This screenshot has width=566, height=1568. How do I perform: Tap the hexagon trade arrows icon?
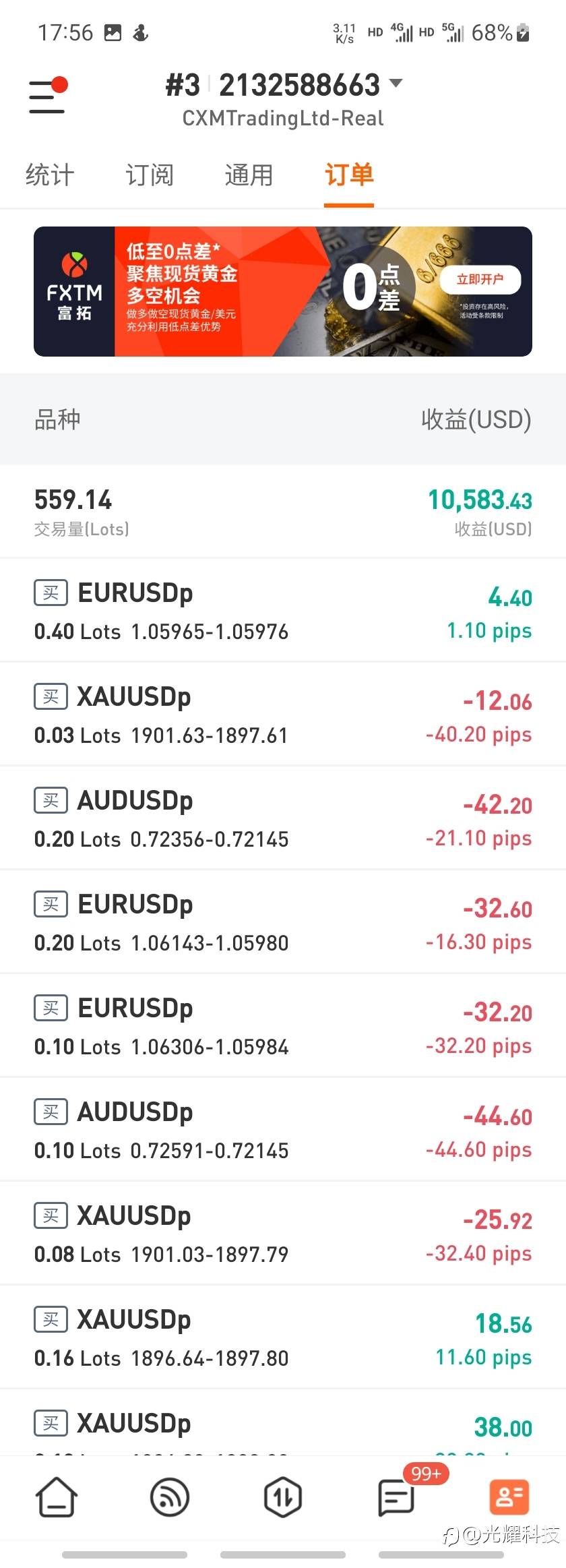pyautogui.click(x=282, y=1497)
